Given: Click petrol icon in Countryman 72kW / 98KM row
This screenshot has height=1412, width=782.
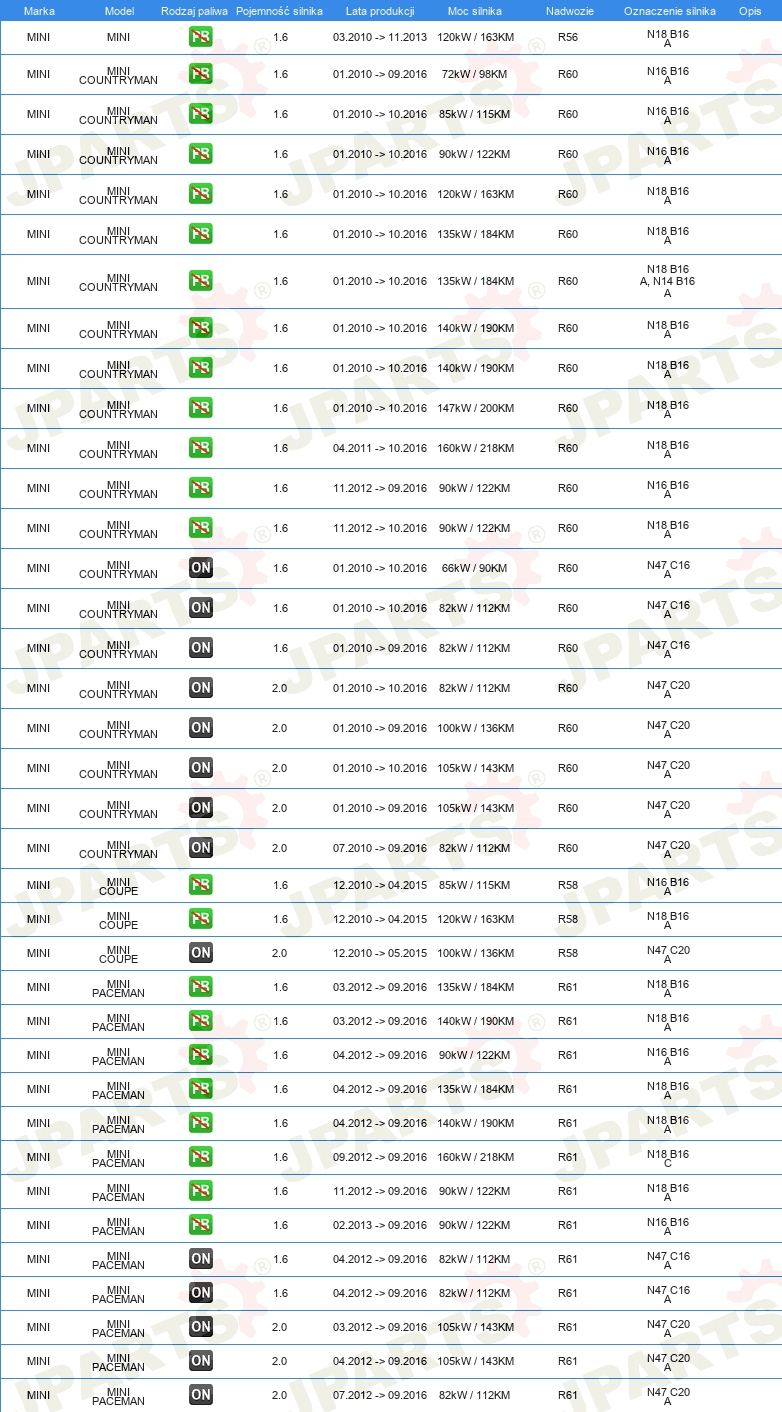Looking at the screenshot, I should [201, 74].
